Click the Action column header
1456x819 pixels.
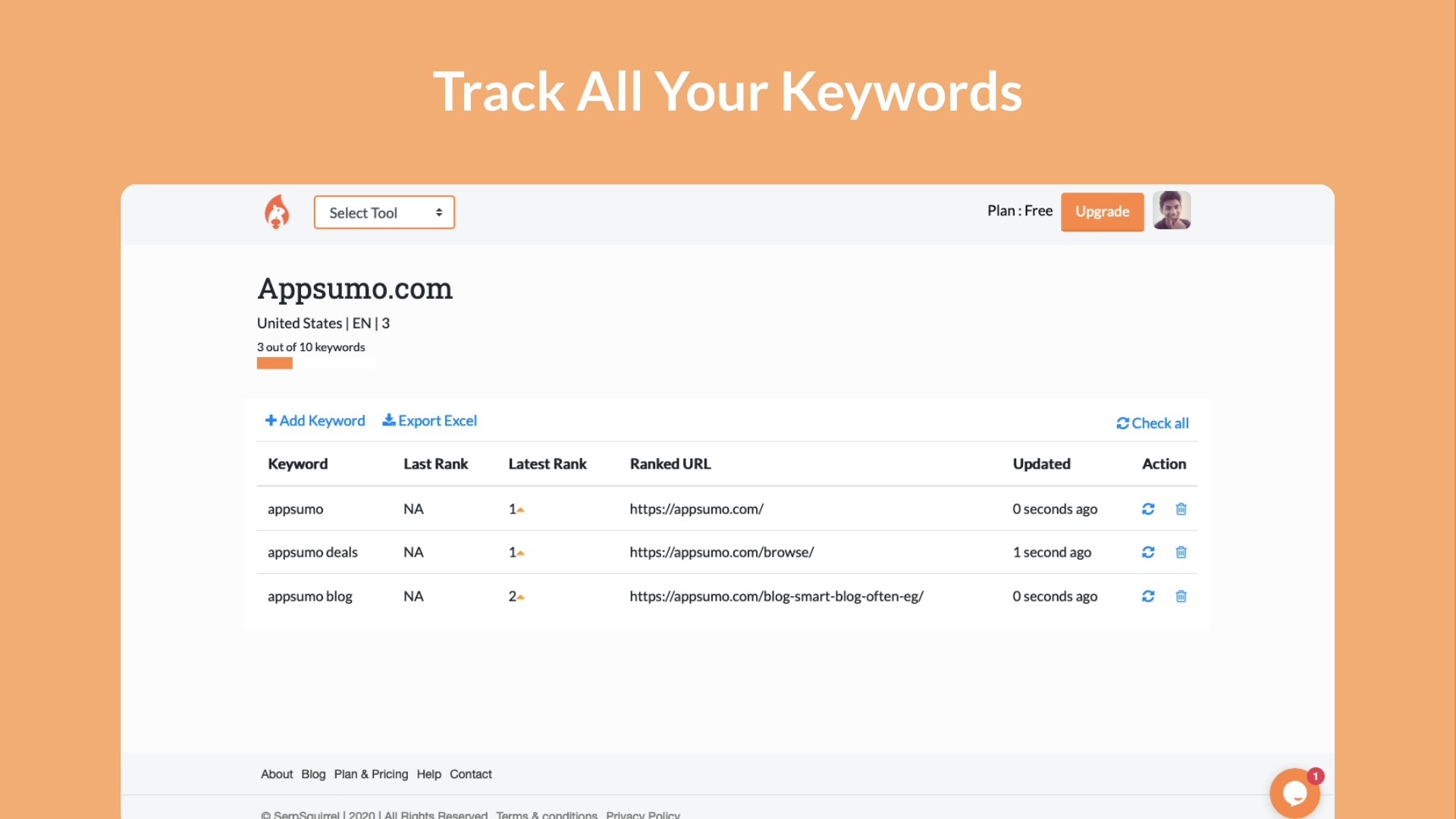pyautogui.click(x=1164, y=464)
